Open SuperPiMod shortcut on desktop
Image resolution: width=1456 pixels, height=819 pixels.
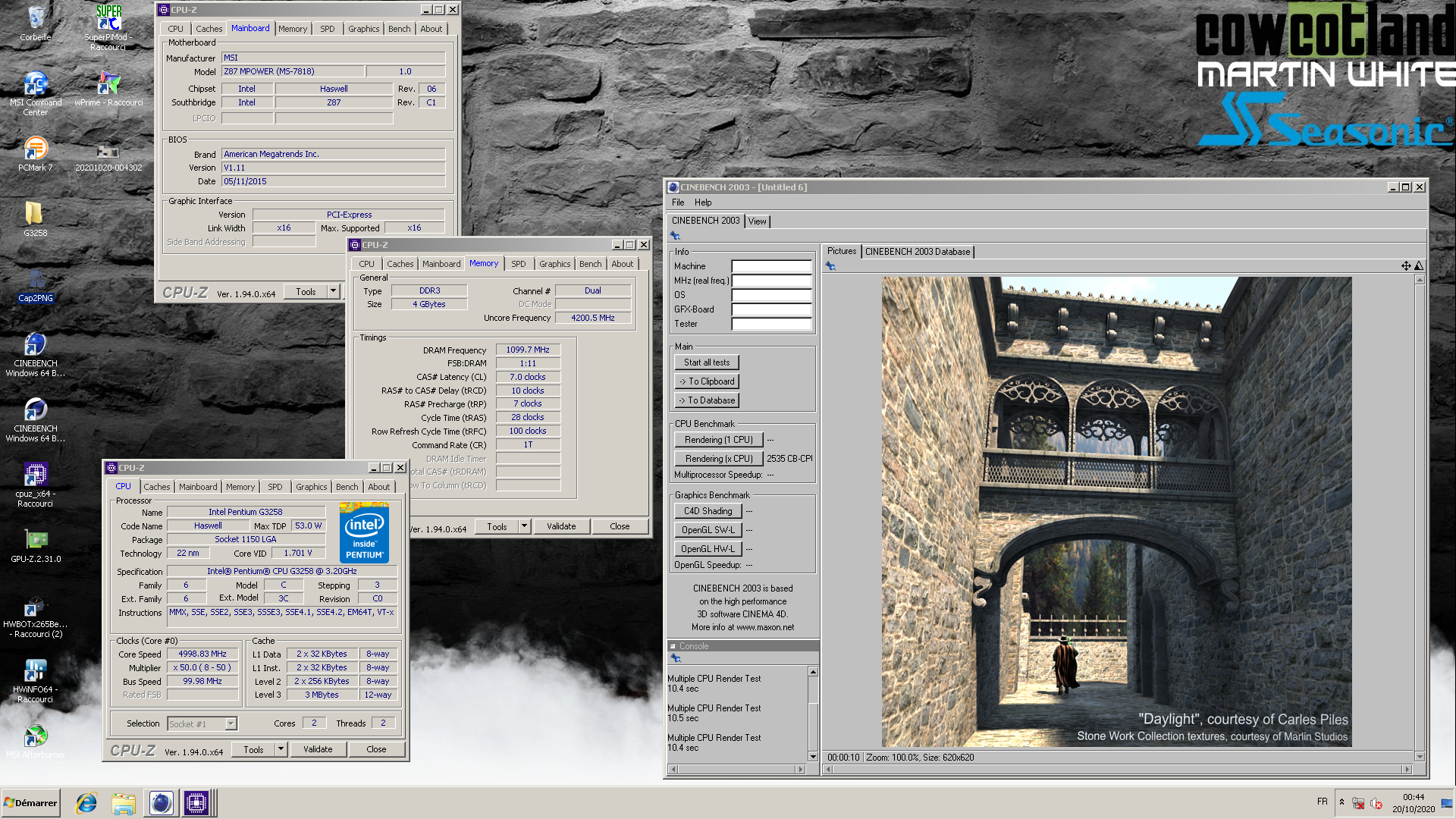(108, 27)
